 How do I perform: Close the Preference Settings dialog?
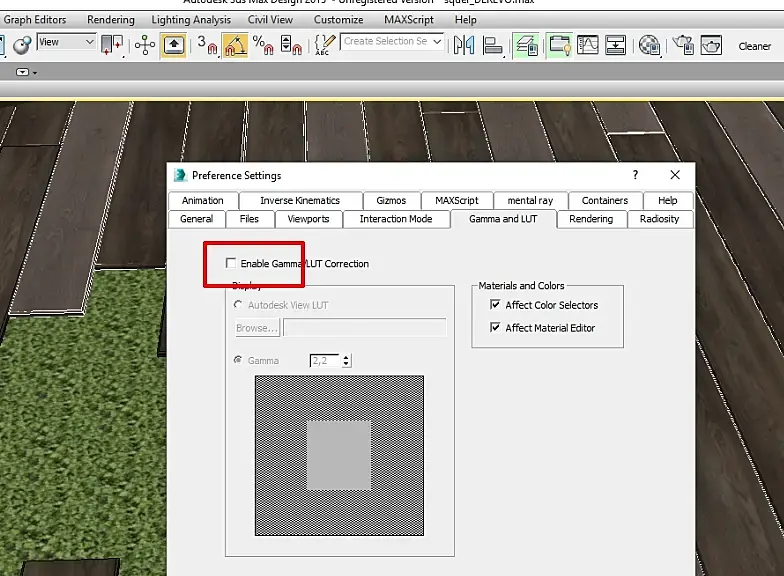pyautogui.click(x=675, y=175)
